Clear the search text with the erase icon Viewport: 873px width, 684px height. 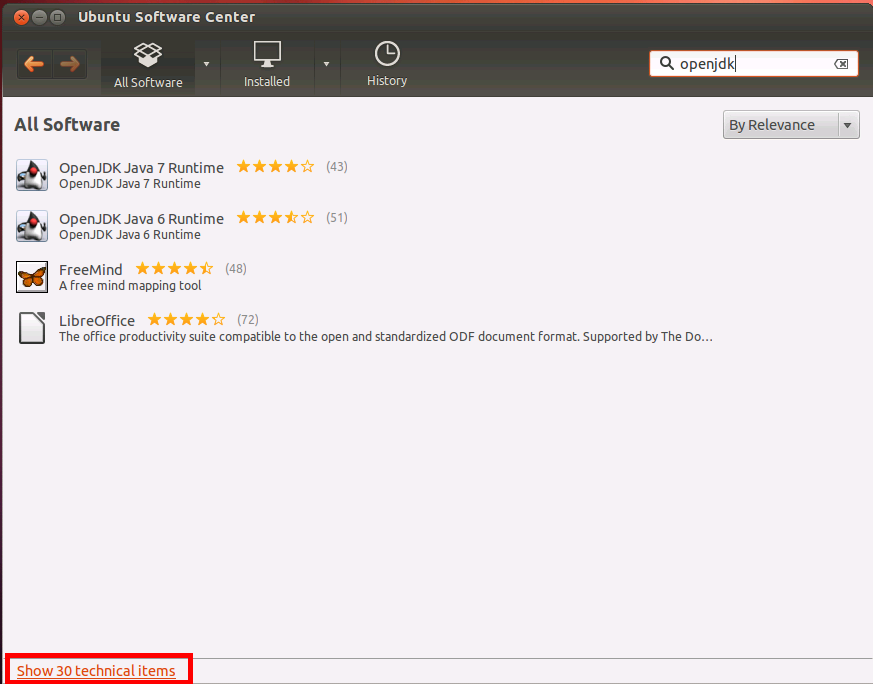point(841,64)
